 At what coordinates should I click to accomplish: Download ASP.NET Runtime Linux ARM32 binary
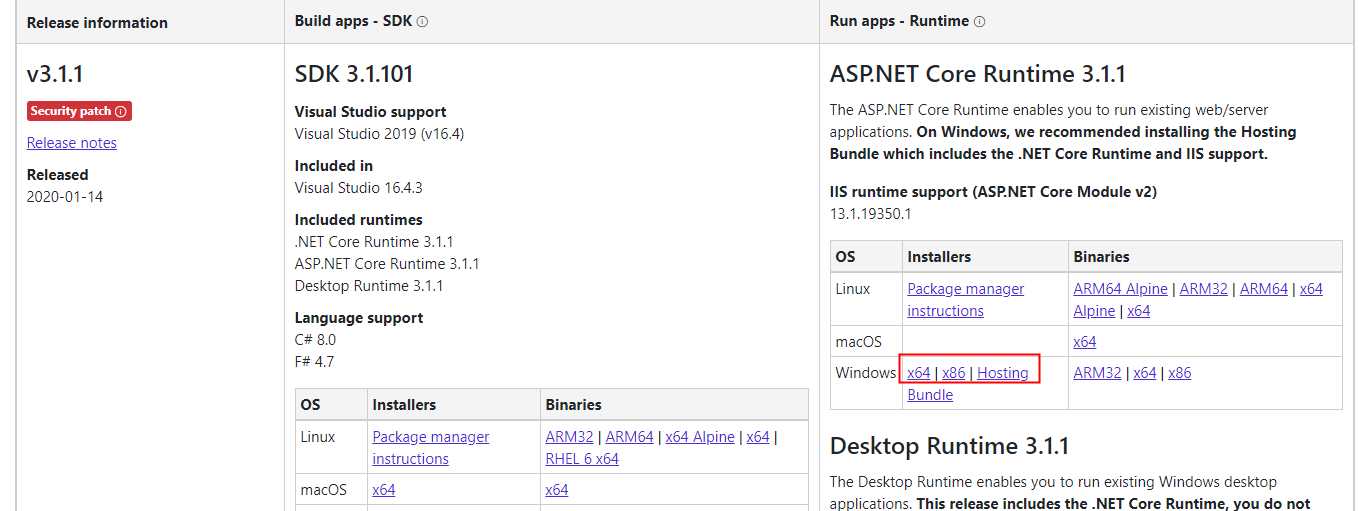pos(1203,289)
